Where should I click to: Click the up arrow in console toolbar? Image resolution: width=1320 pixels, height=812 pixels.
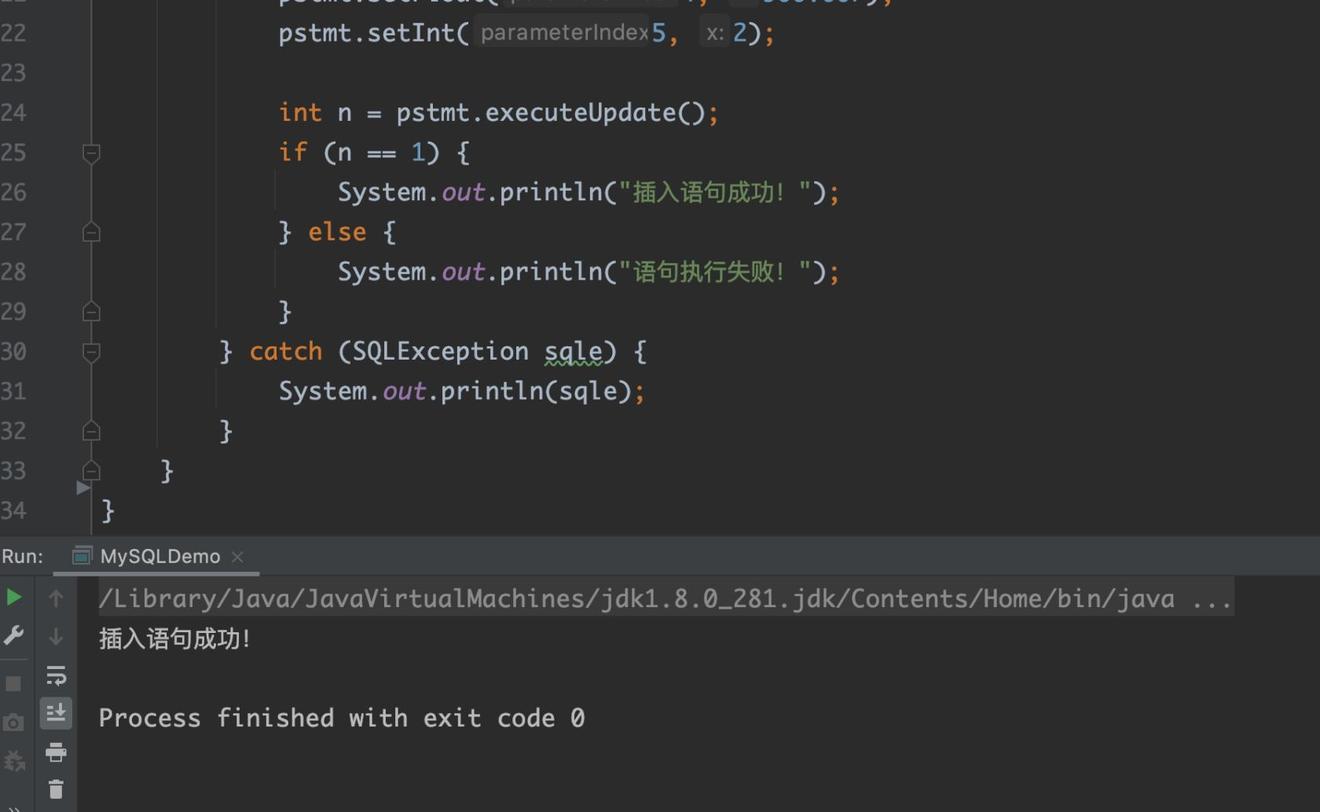tap(56, 598)
